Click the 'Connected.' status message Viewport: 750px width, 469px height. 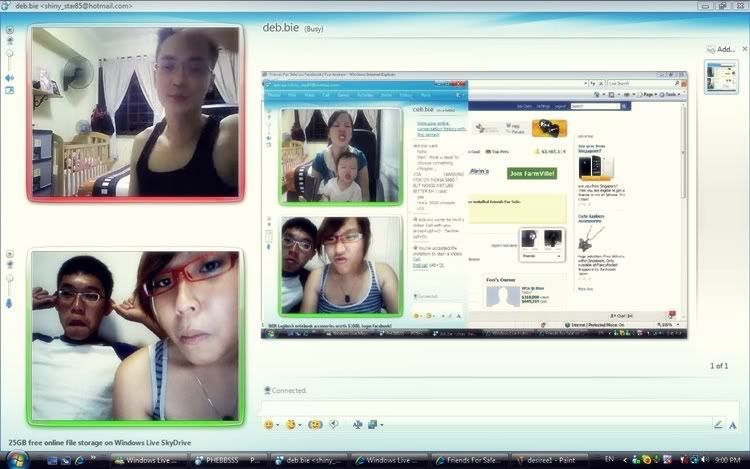(x=289, y=390)
